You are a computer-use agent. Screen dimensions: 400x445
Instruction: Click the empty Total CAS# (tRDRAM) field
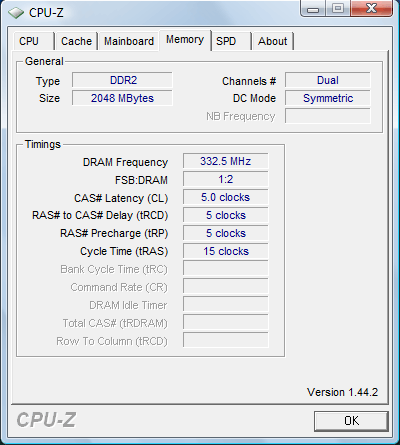[x=226, y=323]
